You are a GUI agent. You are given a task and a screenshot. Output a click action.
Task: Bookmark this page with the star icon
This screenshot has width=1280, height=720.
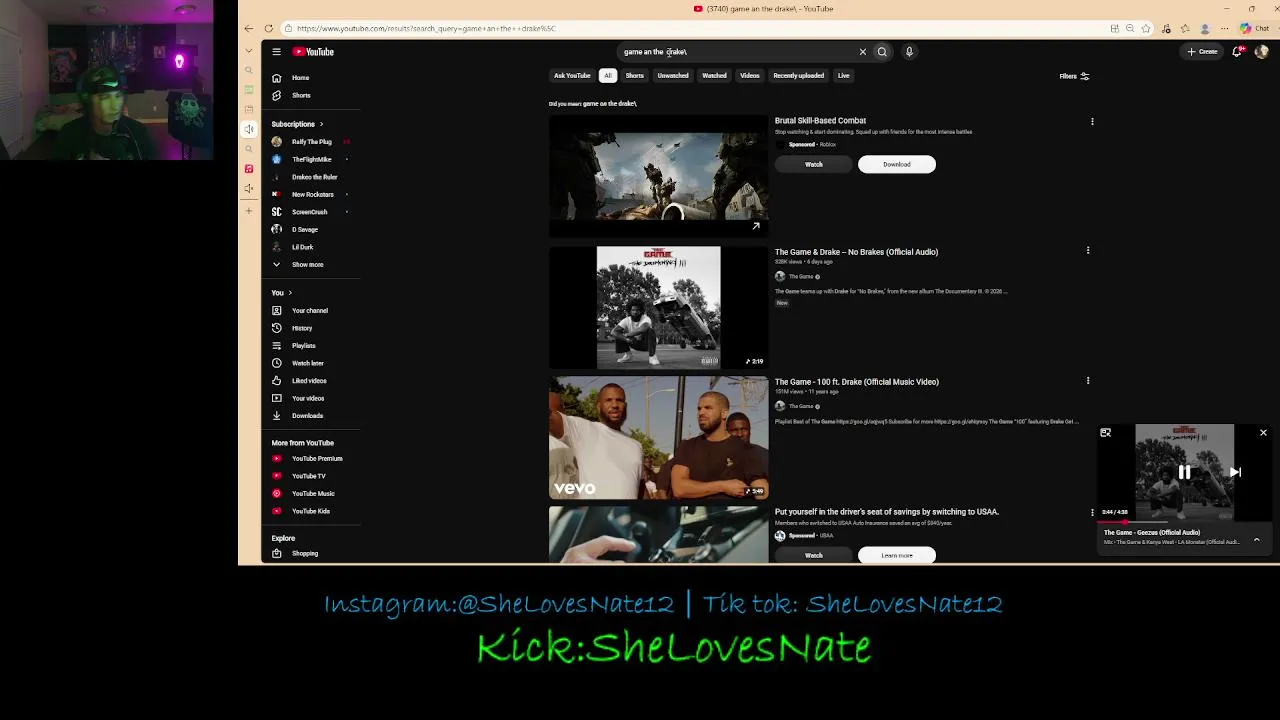[x=1146, y=28]
